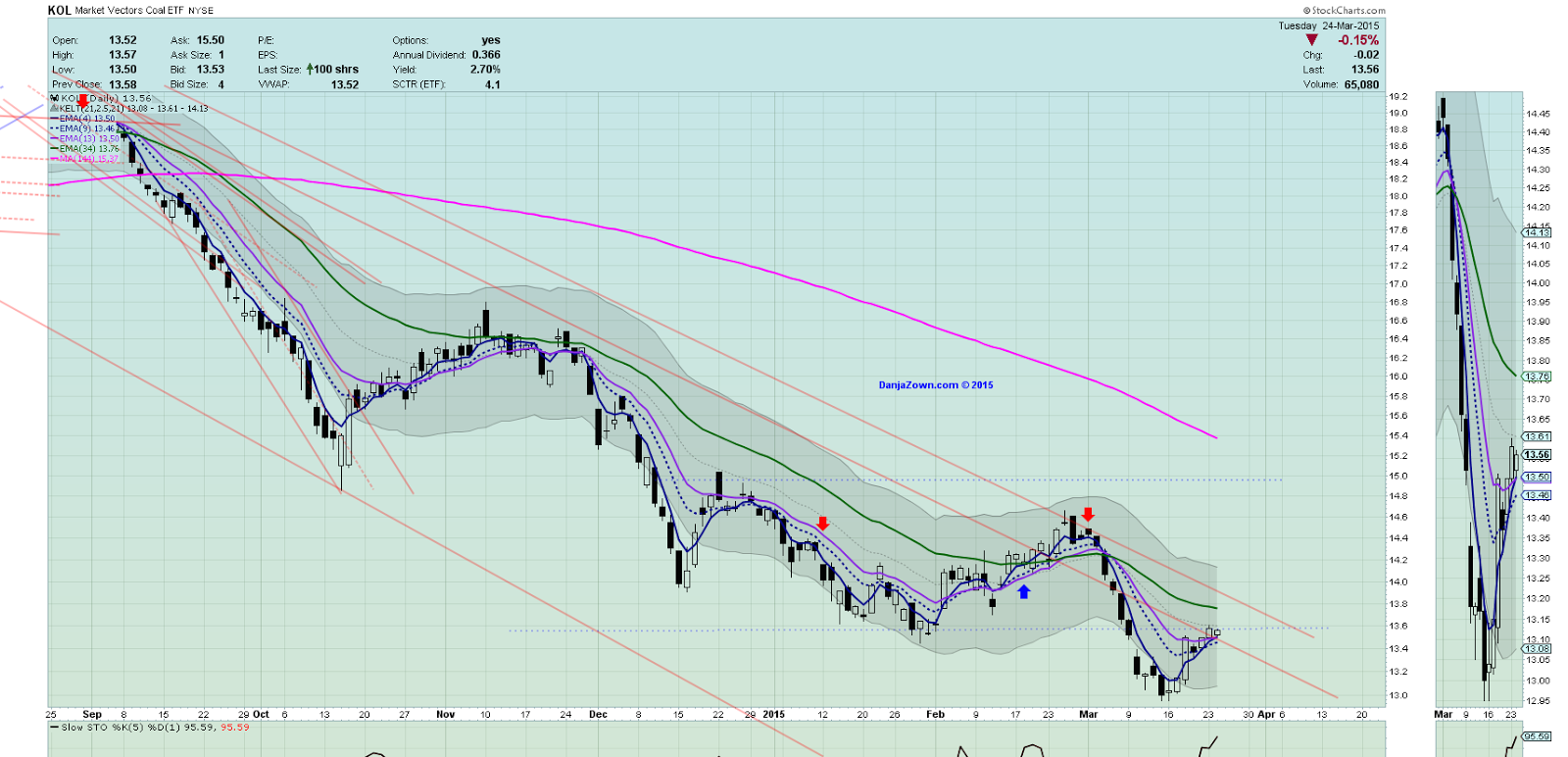Click the Last Size 100 shrs text
Image resolution: width=1568 pixels, height=757 pixels.
(x=336, y=70)
